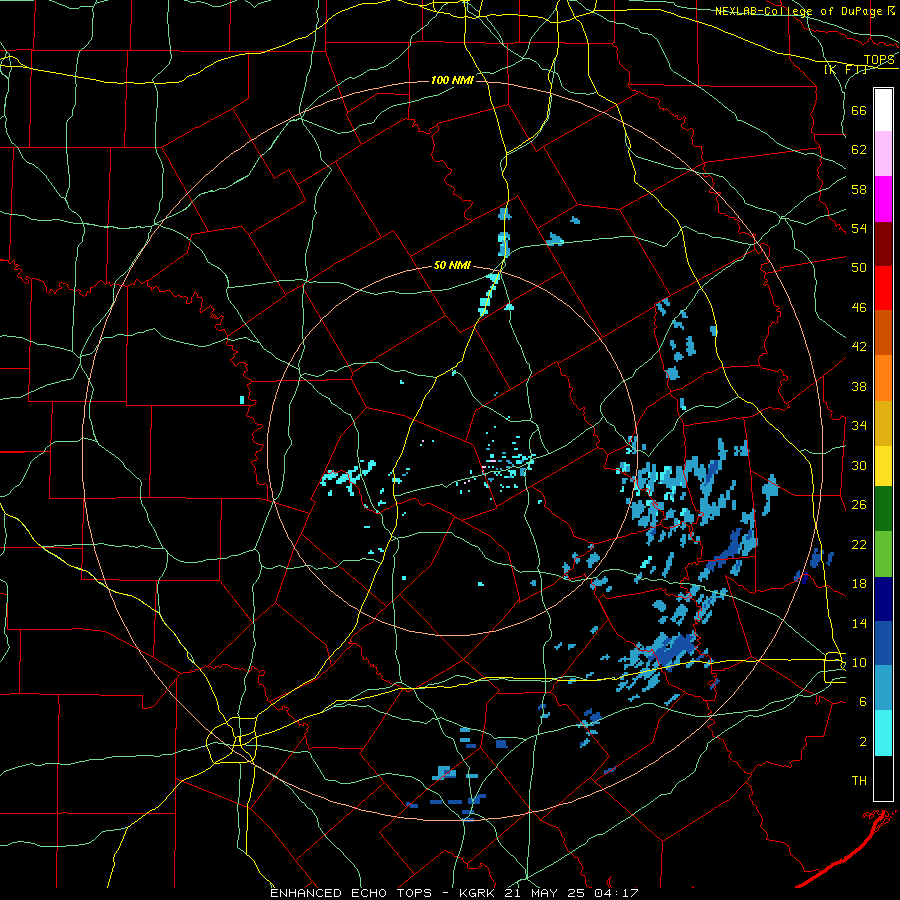Click the light pink 62 kft swatch
This screenshot has height=900, width=900.
tap(883, 154)
